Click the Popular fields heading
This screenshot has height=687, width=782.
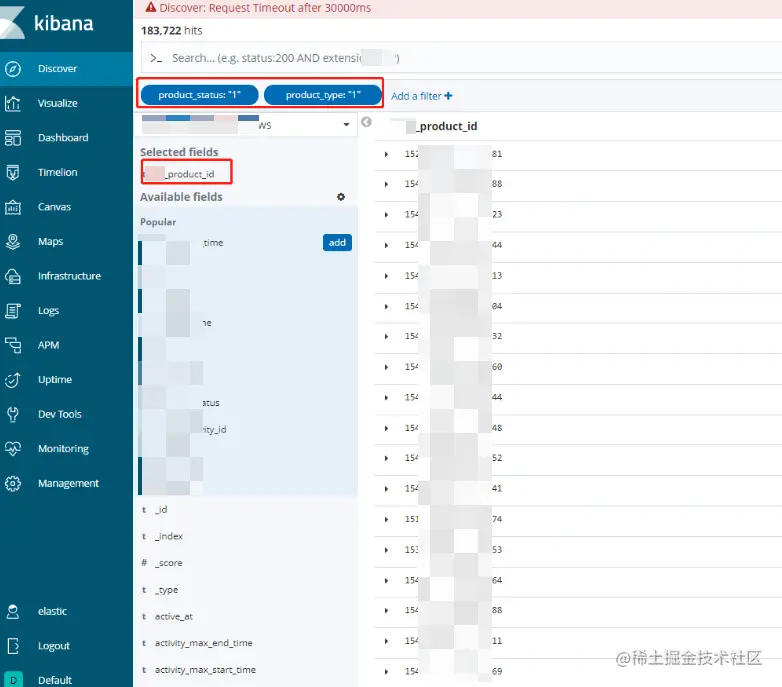pos(158,222)
